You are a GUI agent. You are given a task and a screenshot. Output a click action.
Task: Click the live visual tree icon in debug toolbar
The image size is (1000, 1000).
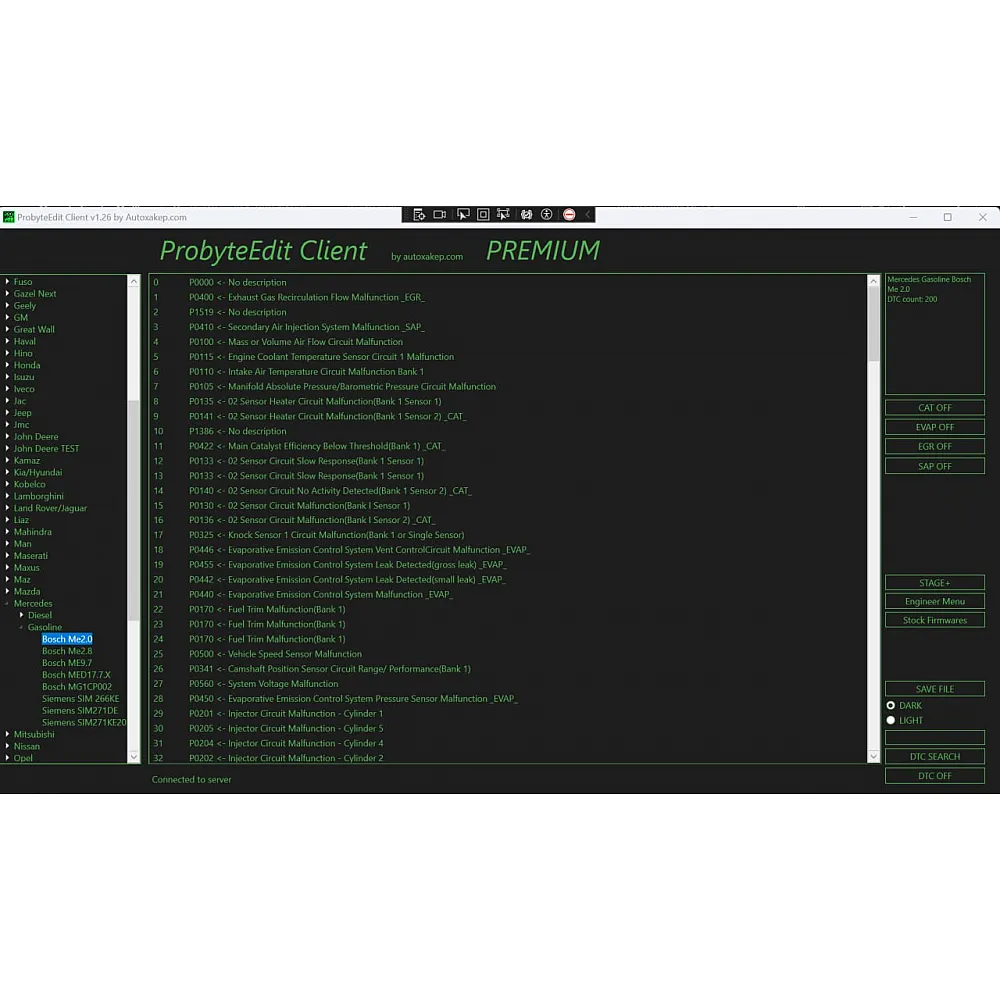(418, 215)
